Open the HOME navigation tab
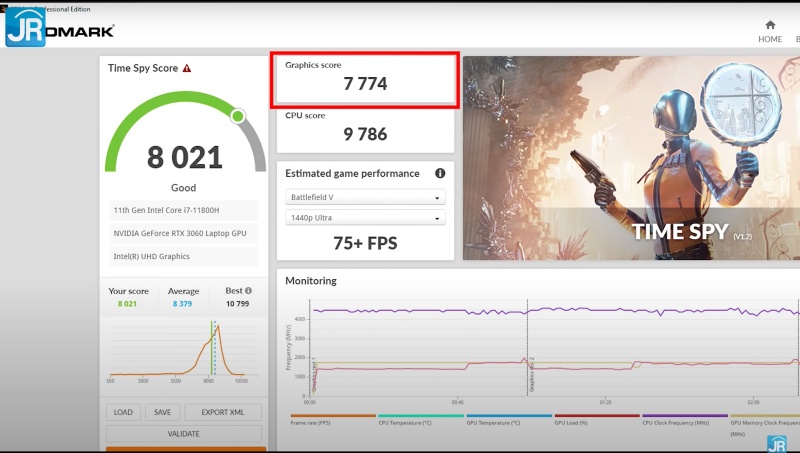800x453 pixels. click(x=770, y=39)
